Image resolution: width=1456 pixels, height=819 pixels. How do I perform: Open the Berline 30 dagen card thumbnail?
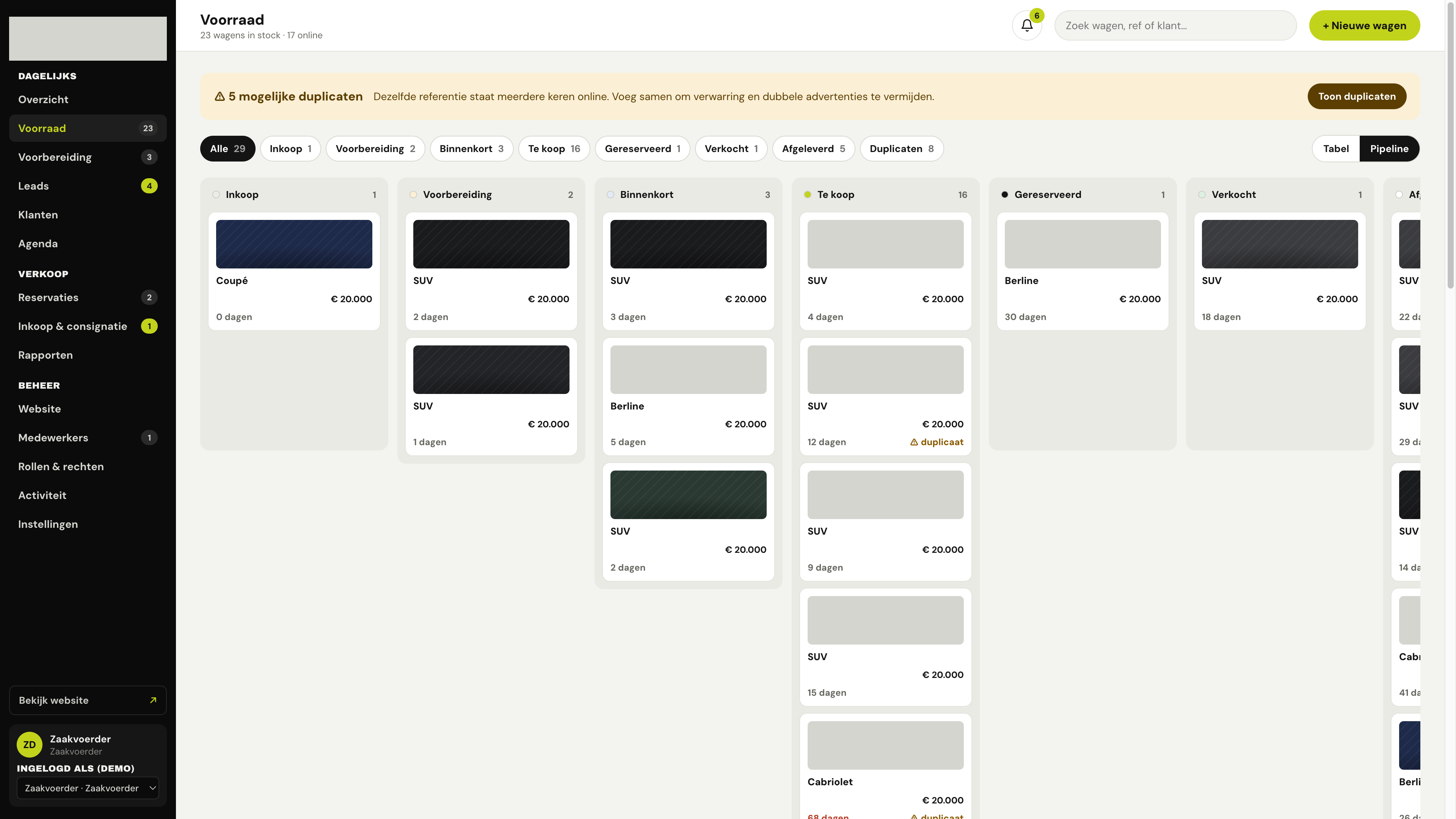click(1083, 244)
